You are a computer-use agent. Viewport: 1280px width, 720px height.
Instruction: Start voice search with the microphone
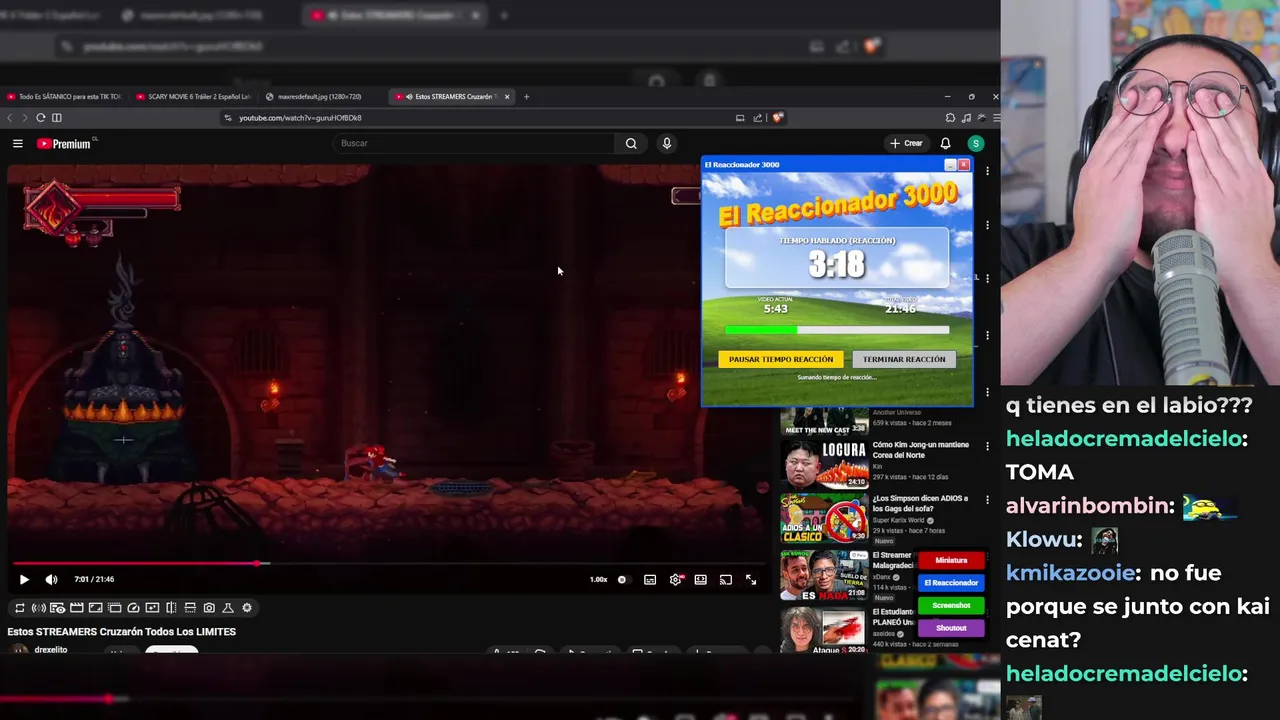click(x=667, y=143)
